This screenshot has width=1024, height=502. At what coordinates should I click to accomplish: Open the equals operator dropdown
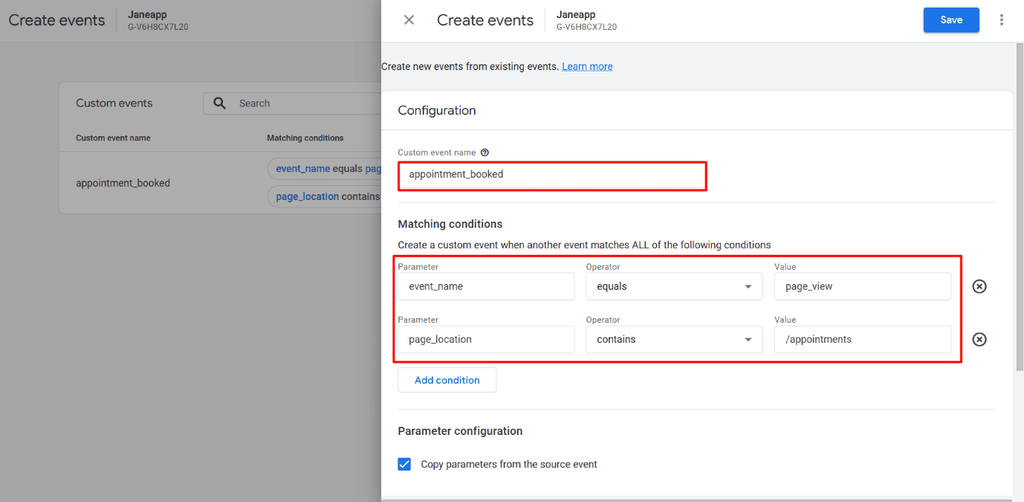coord(675,286)
